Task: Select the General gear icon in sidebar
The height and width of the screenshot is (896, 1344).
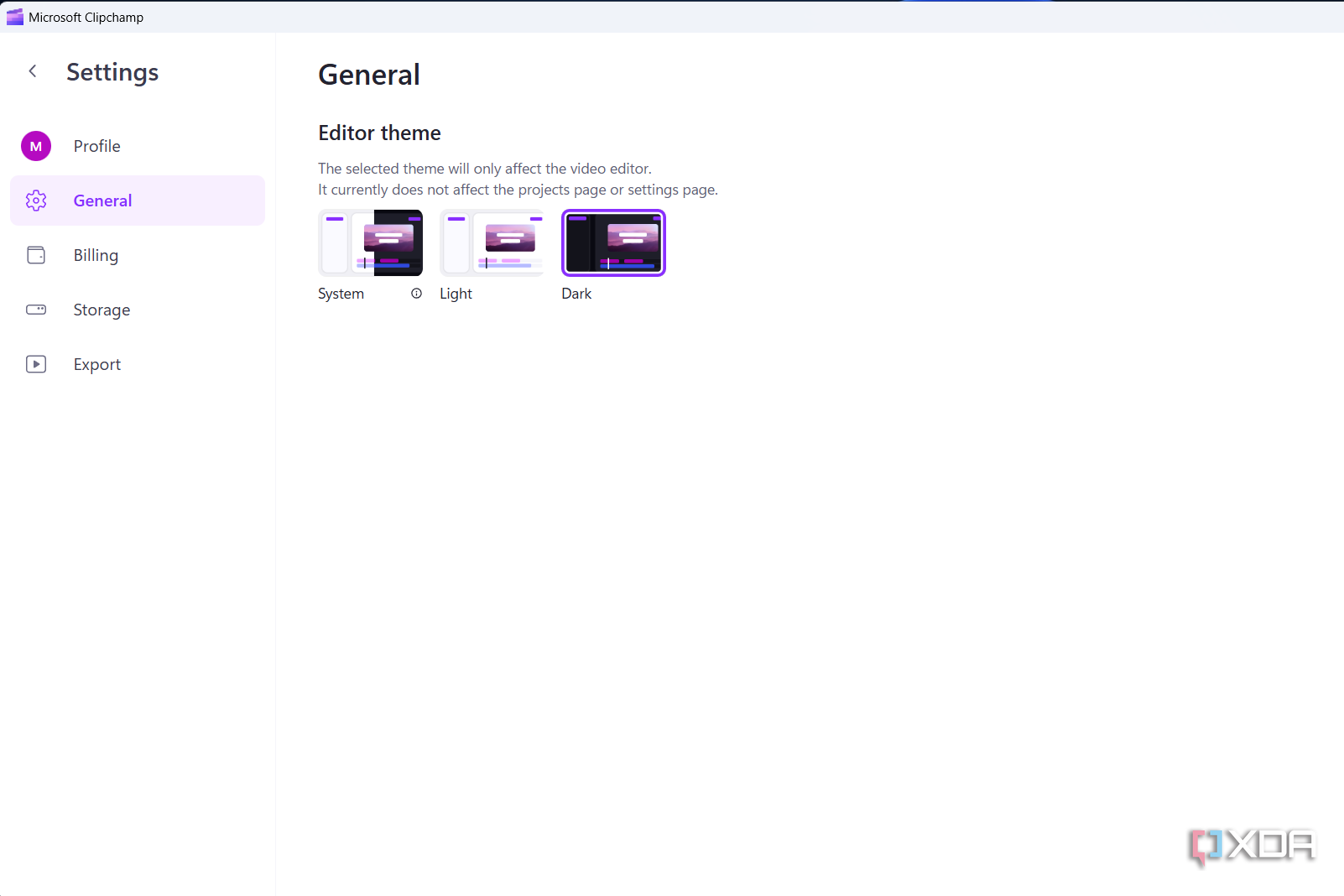Action: (36, 201)
